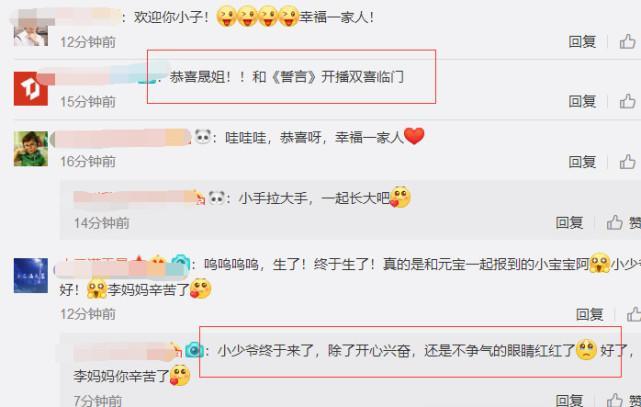The width and height of the screenshot is (641, 407).
Task: Click the panda badge in '小手拉大手' reply
Action: point(216,198)
